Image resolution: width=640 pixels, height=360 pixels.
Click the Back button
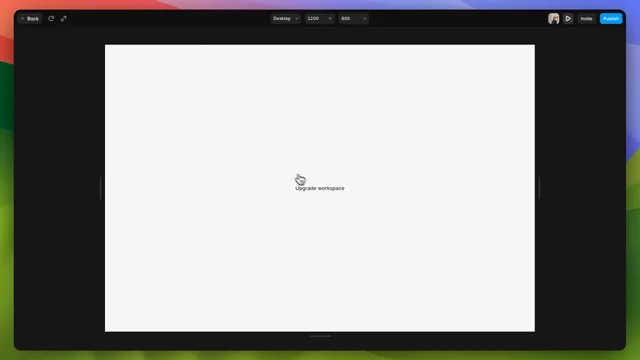[x=30, y=19]
